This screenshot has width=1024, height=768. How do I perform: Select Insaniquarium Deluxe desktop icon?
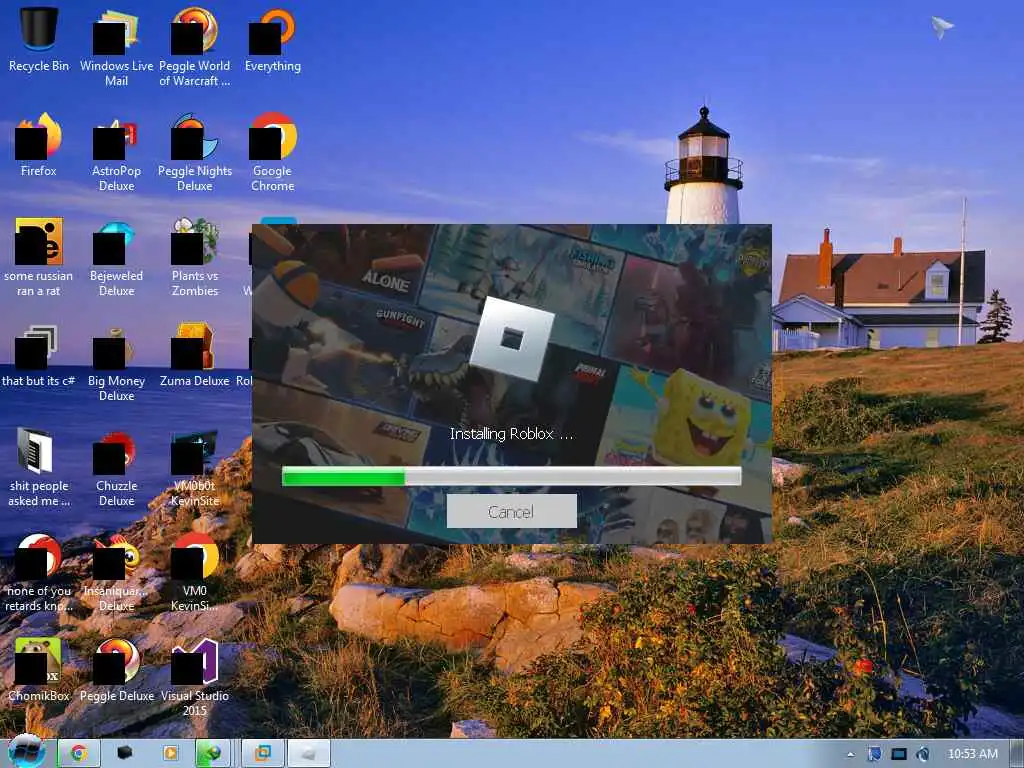tap(116, 572)
